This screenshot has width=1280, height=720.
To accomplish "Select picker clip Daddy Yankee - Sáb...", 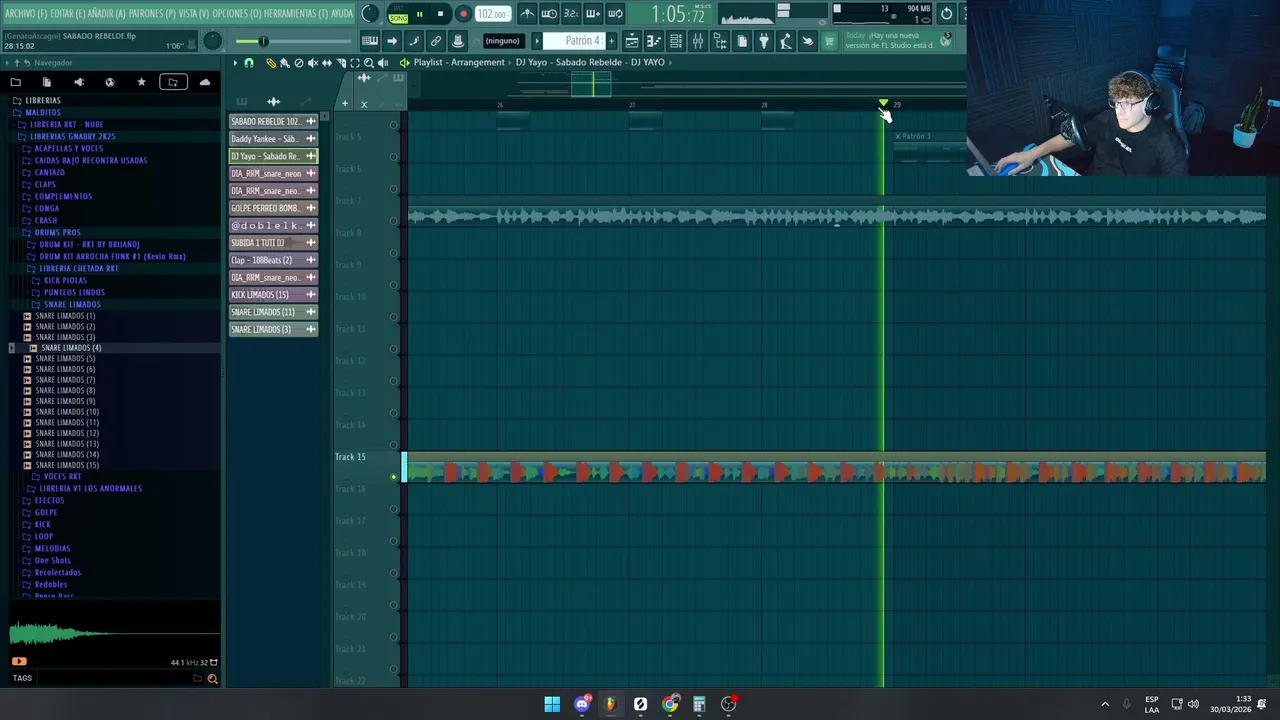I will click(273, 139).
